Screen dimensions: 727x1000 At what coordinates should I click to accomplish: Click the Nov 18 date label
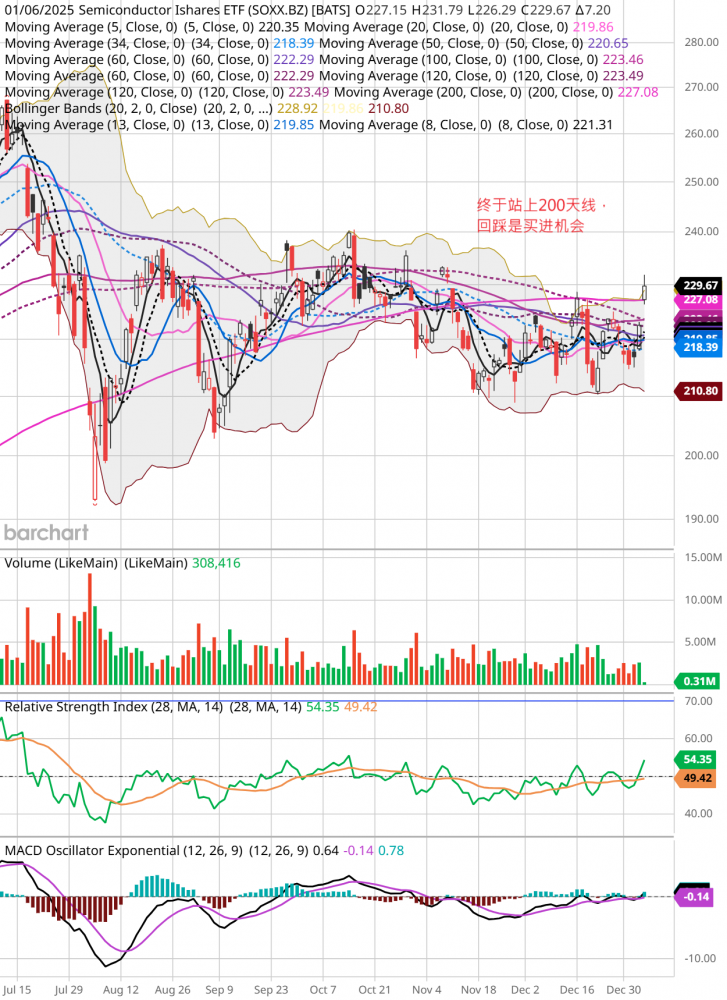478,990
